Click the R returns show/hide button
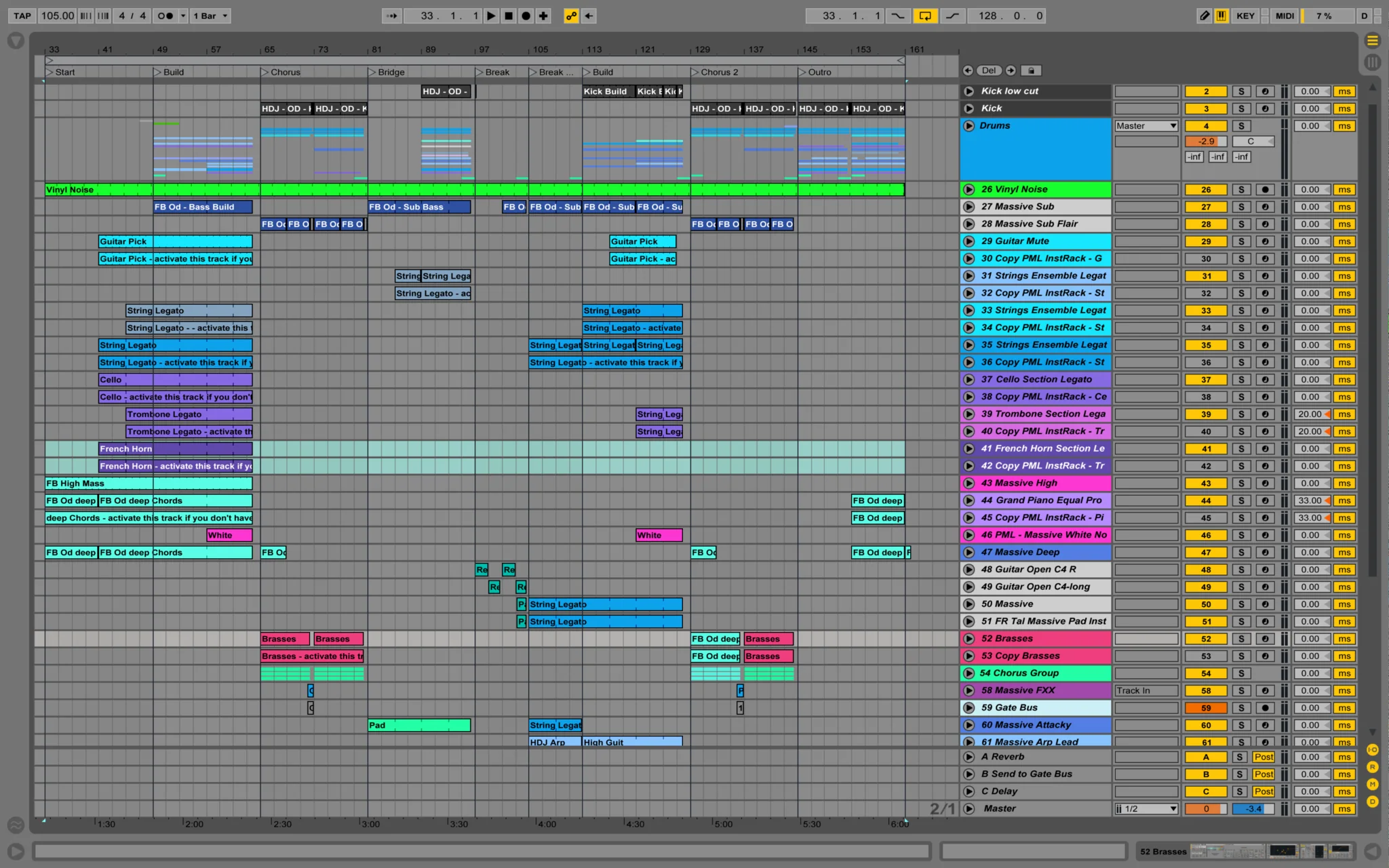Viewport: 1389px width, 868px height. [1372, 767]
